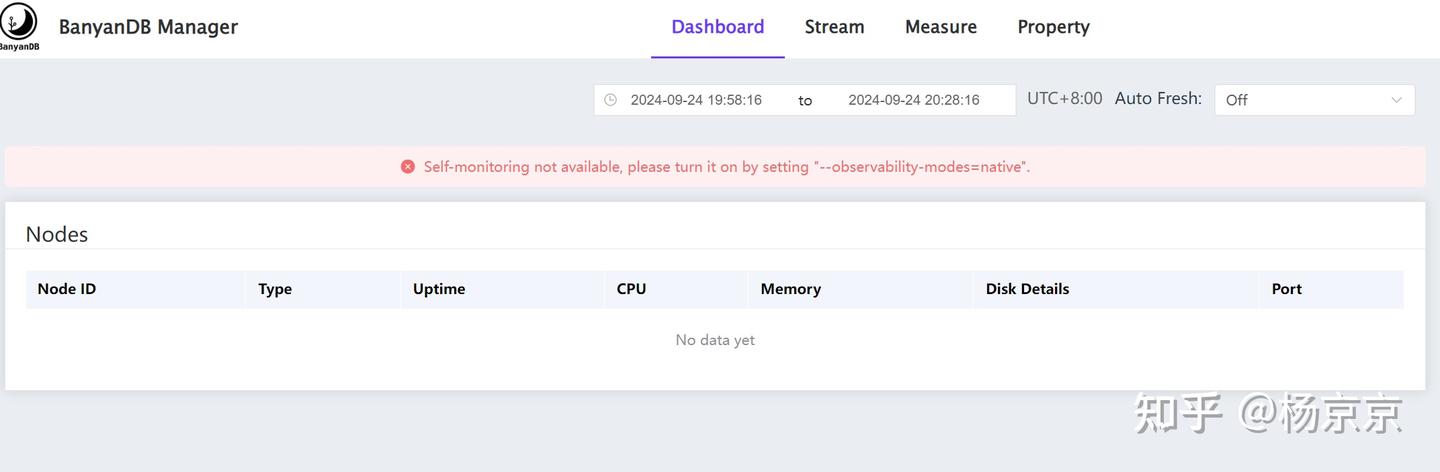Viewport: 1440px width, 472px height.
Task: Click the Uptime column header
Action: tap(439, 289)
